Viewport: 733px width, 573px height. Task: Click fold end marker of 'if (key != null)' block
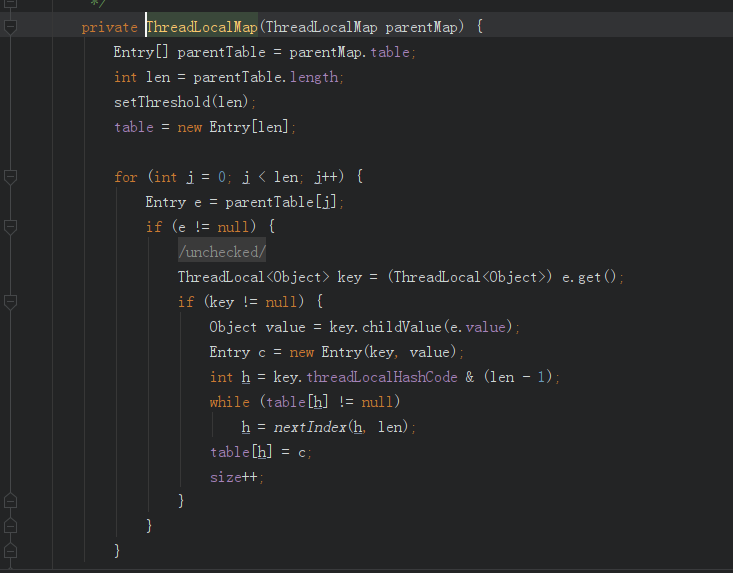(x=10, y=501)
